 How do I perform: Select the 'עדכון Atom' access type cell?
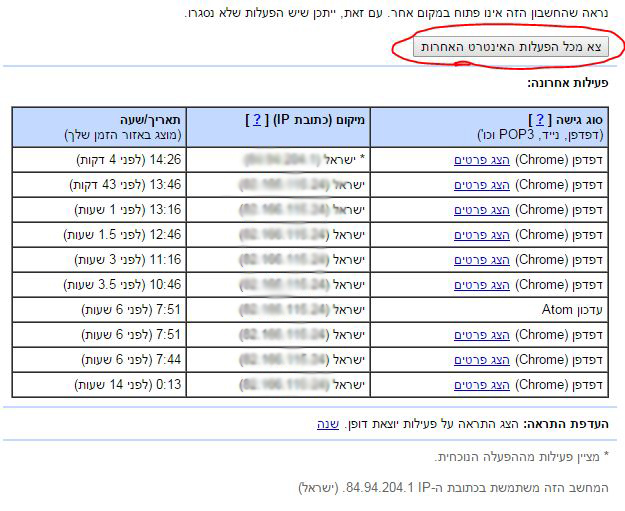tap(489, 310)
